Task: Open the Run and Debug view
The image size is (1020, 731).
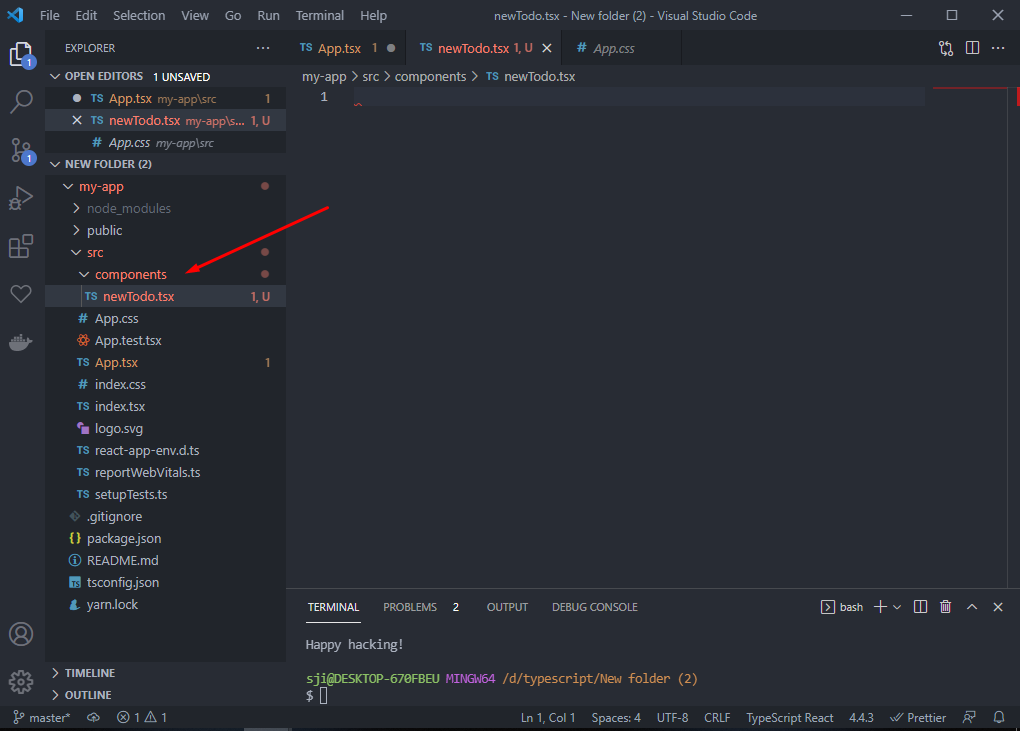Action: (21, 198)
